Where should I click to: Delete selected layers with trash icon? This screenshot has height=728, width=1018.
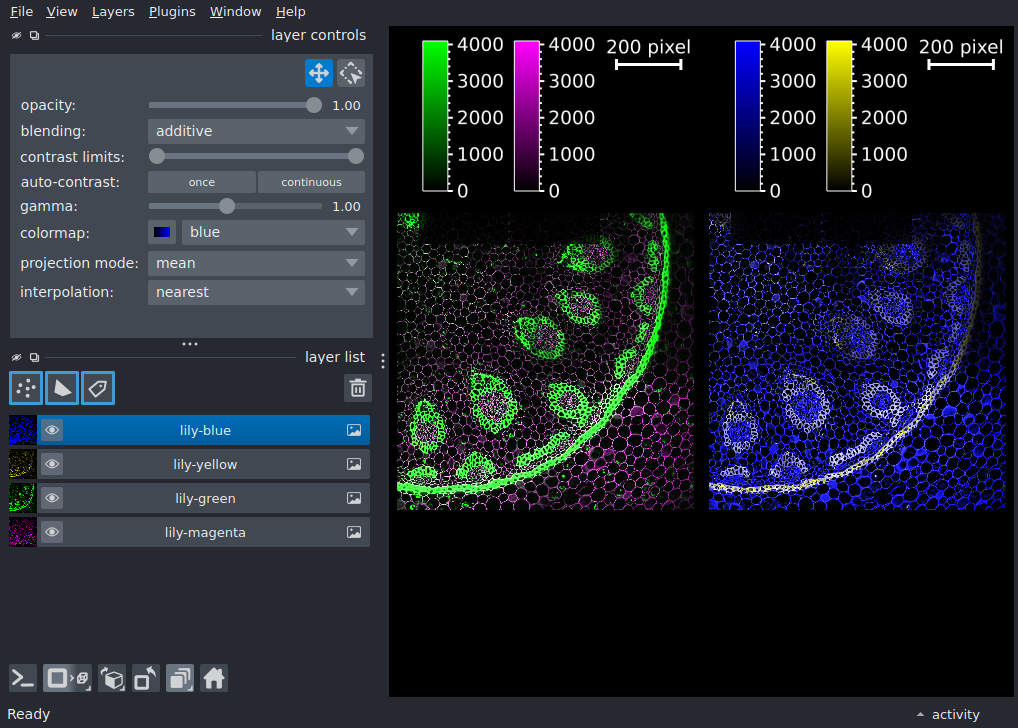[358, 388]
